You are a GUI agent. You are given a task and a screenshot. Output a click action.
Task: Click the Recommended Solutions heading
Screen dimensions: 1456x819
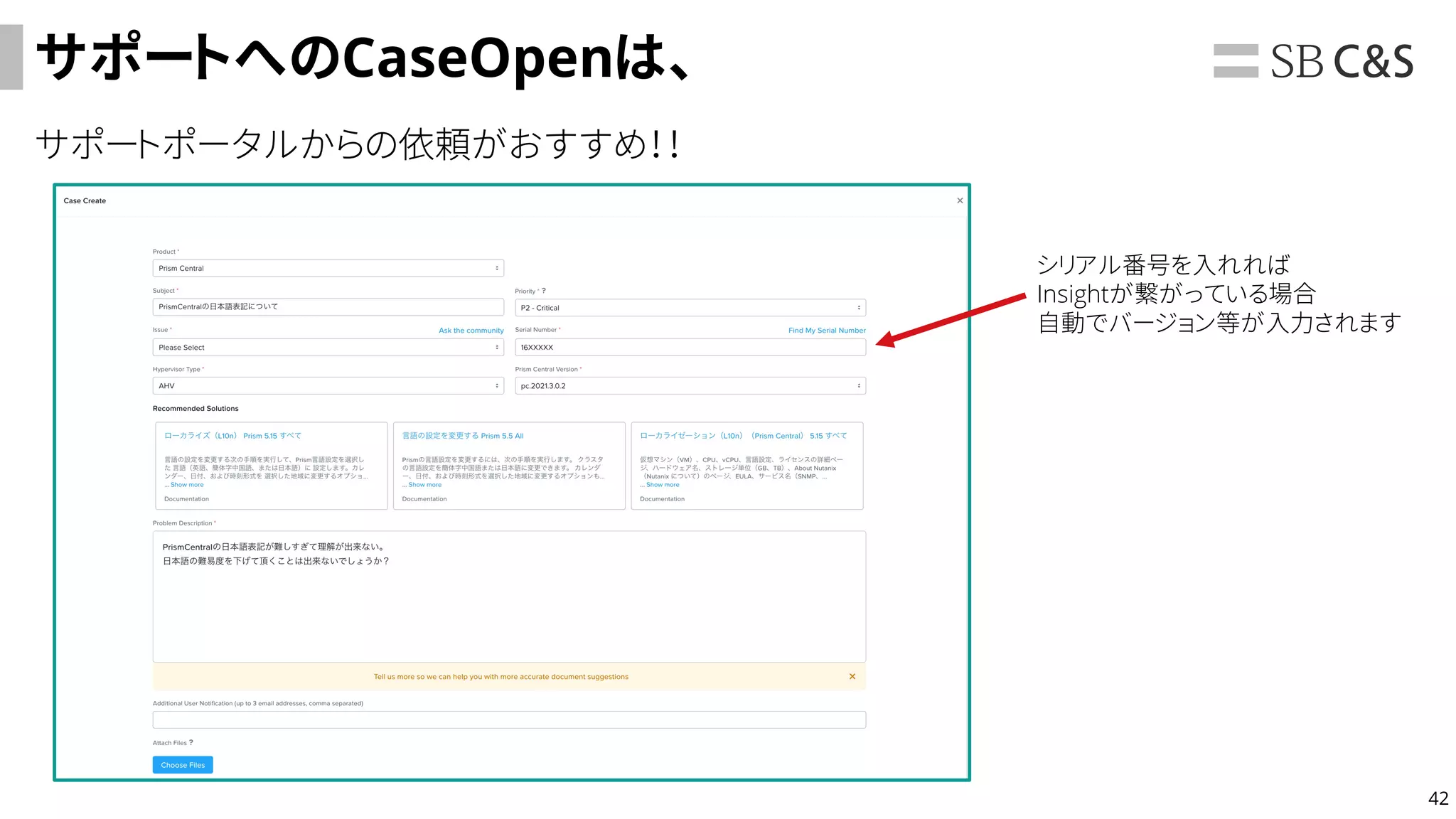(x=196, y=409)
